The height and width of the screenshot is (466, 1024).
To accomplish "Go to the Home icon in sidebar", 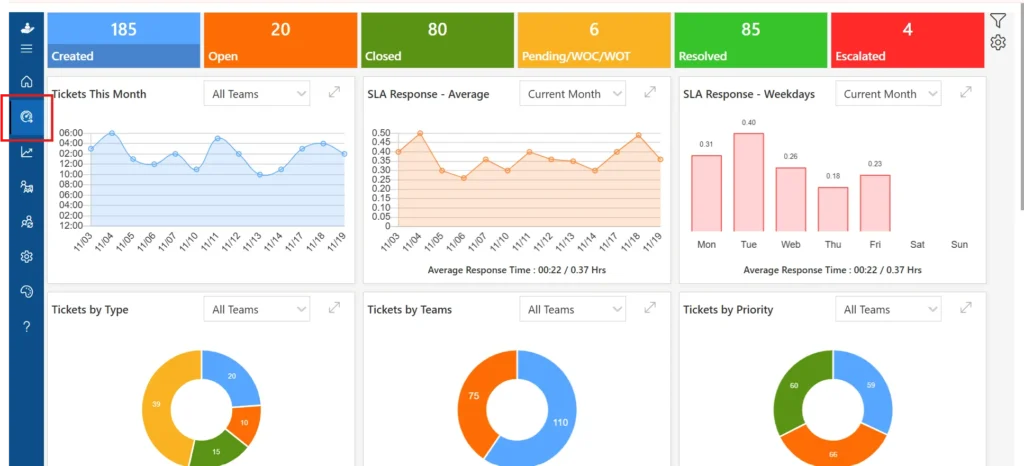I will [x=27, y=82].
